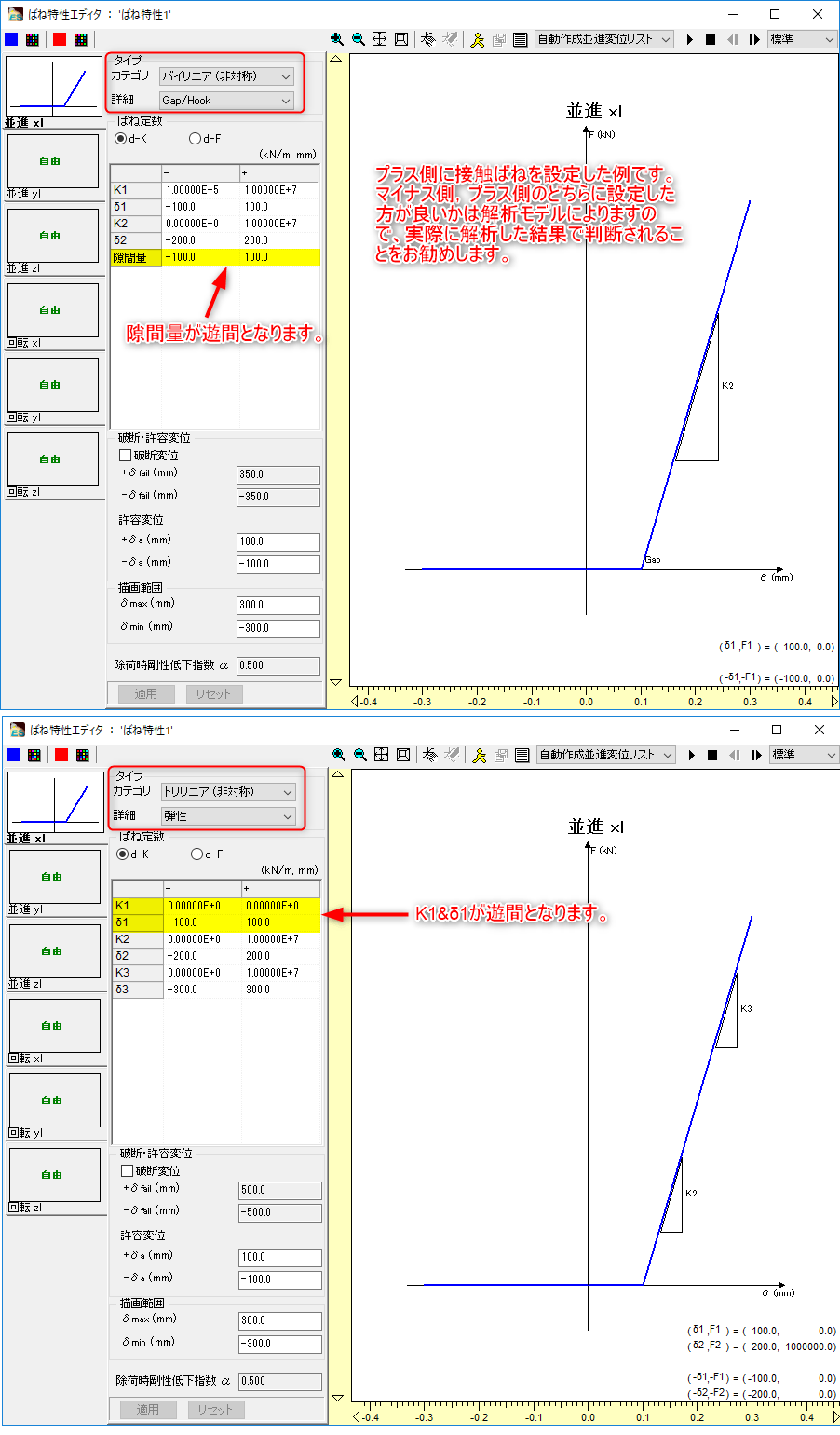The width and height of the screenshot is (840, 1435).
Task: Select 並進 yl thumbnail in upper window
Action: [x=53, y=161]
